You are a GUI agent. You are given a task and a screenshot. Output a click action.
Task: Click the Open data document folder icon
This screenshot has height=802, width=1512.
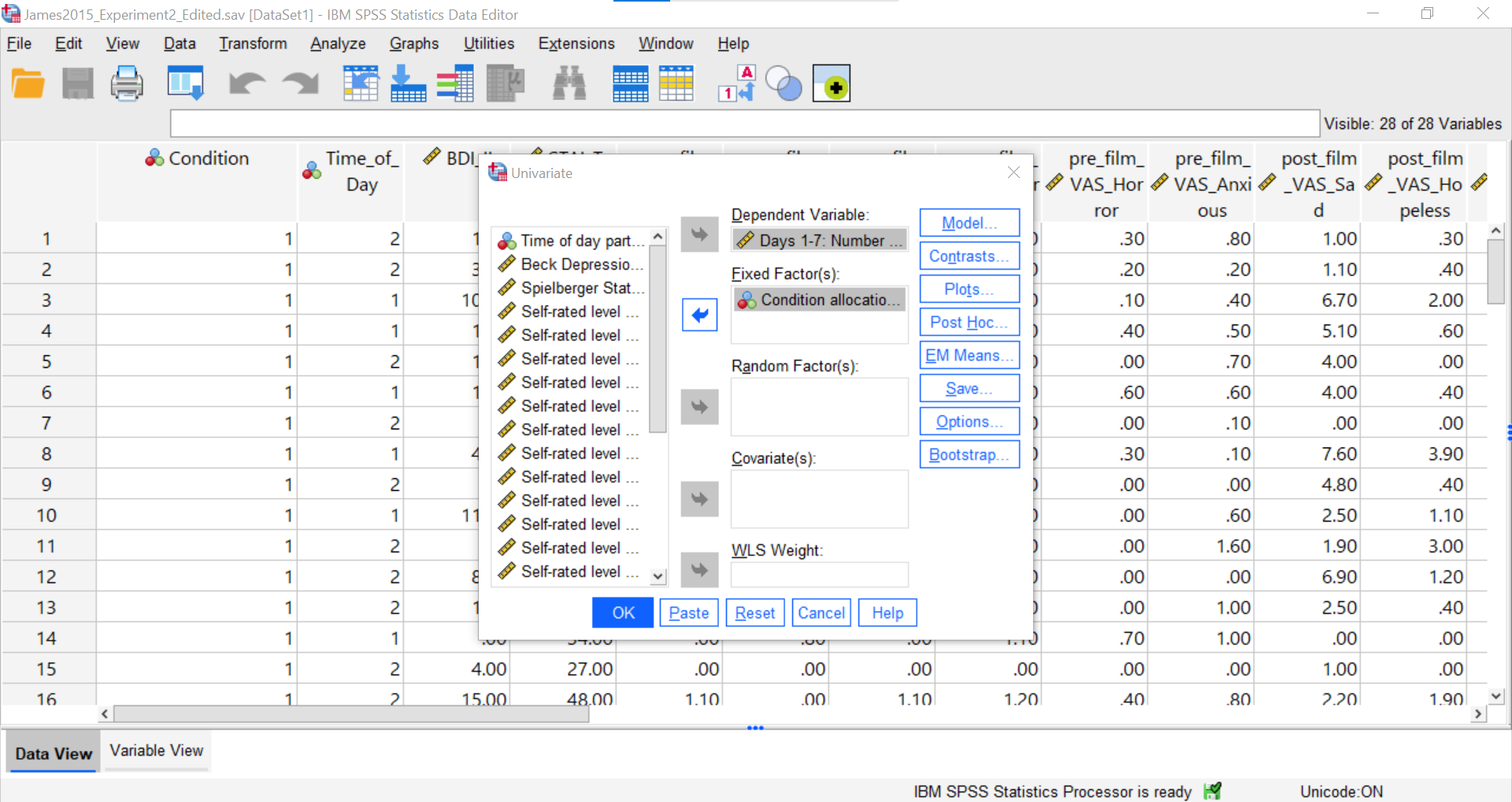[x=28, y=84]
